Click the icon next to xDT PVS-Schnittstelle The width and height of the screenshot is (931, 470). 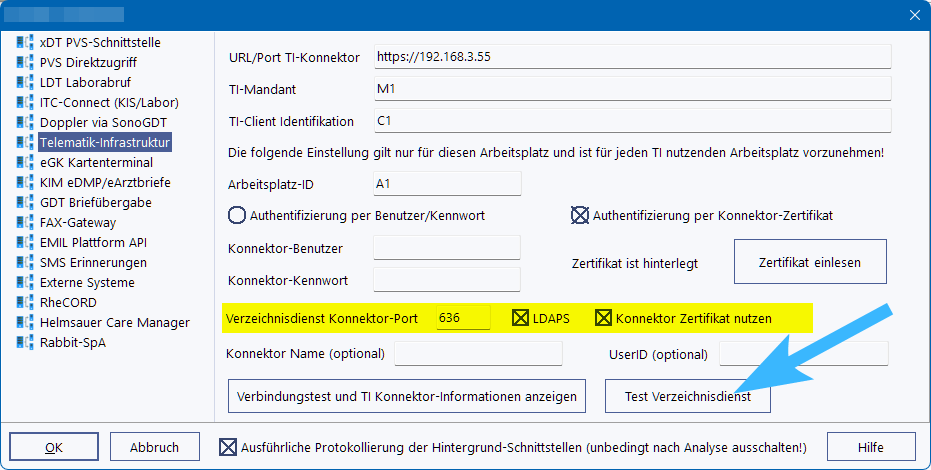pyautogui.click(x=25, y=43)
